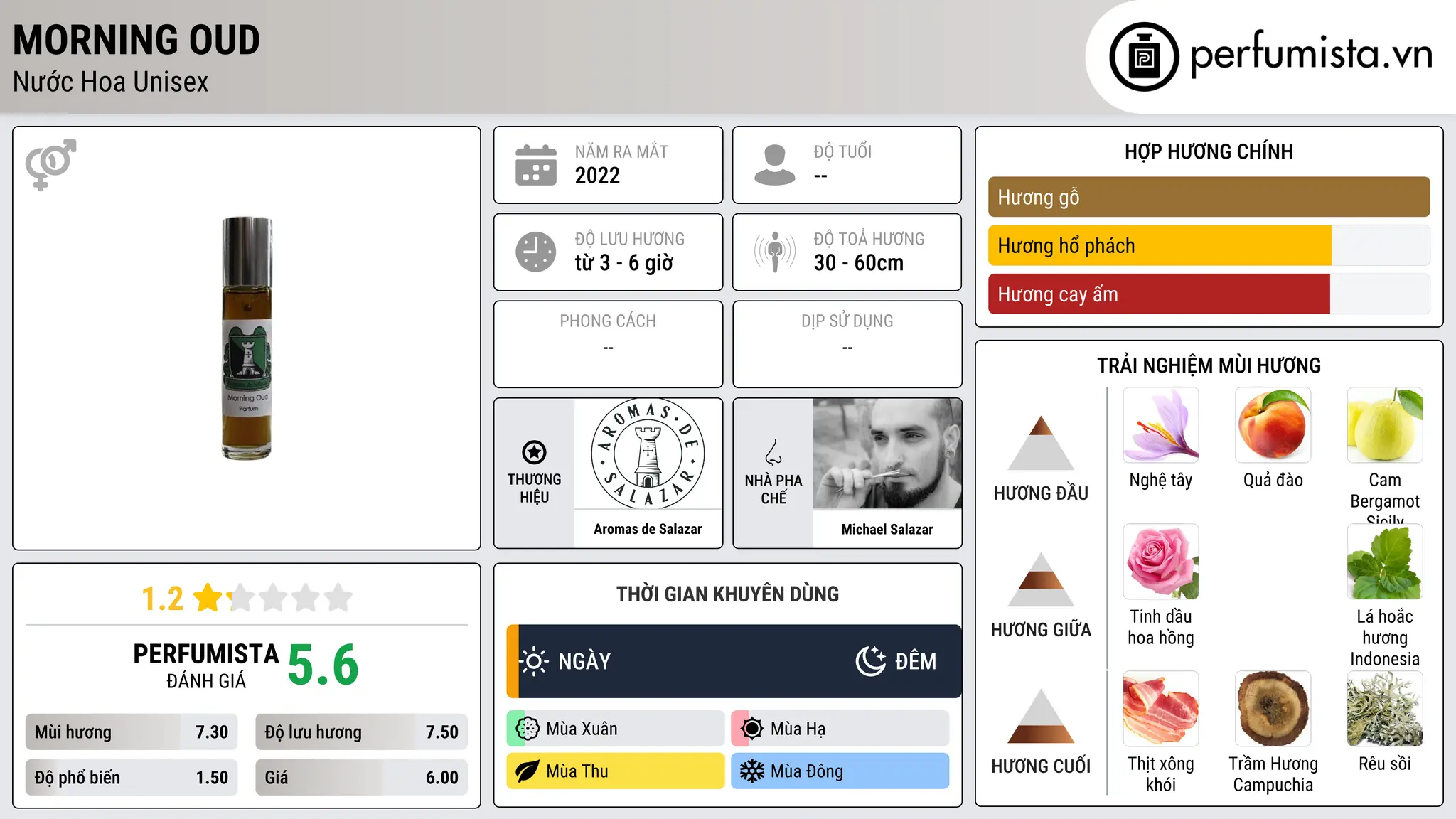Viewport: 1456px width, 819px height.
Task: Click the pyramid icon for HƯƠNG GIỮA
Action: pos(1041,579)
